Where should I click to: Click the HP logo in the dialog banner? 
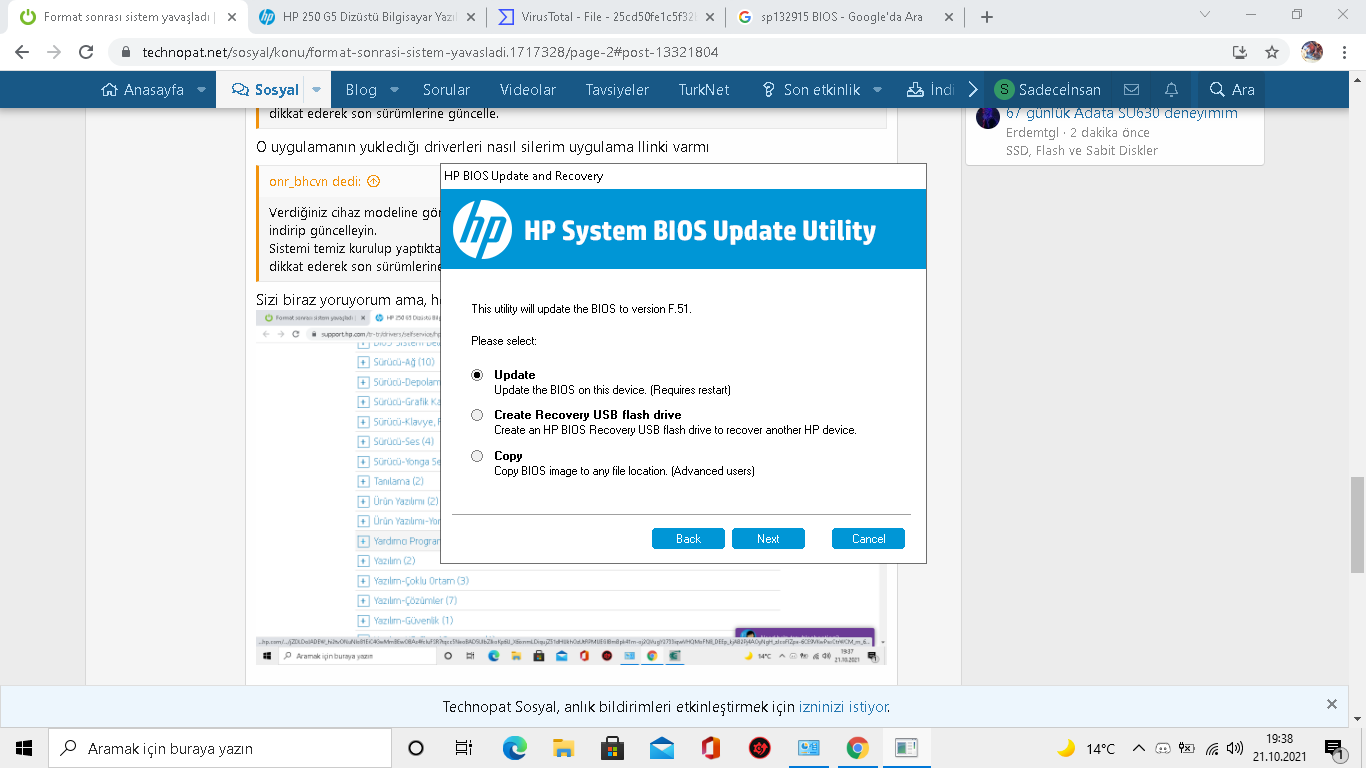pos(482,229)
